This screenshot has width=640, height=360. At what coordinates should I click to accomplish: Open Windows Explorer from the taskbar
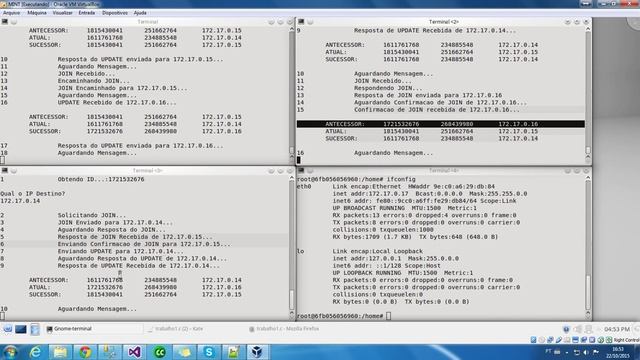pyautogui.click(x=60, y=352)
